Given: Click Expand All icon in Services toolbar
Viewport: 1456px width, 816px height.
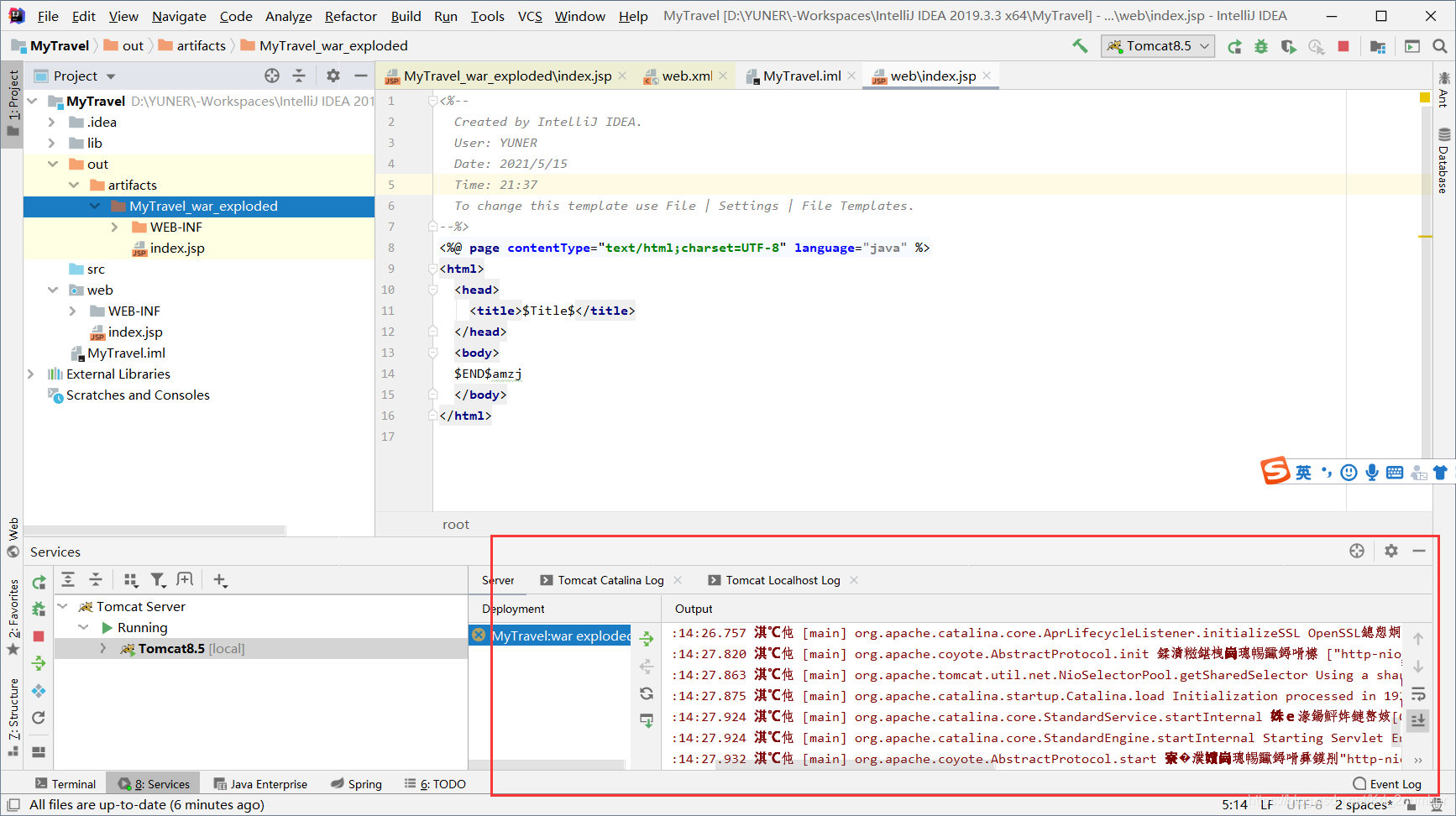Looking at the screenshot, I should 68,580.
